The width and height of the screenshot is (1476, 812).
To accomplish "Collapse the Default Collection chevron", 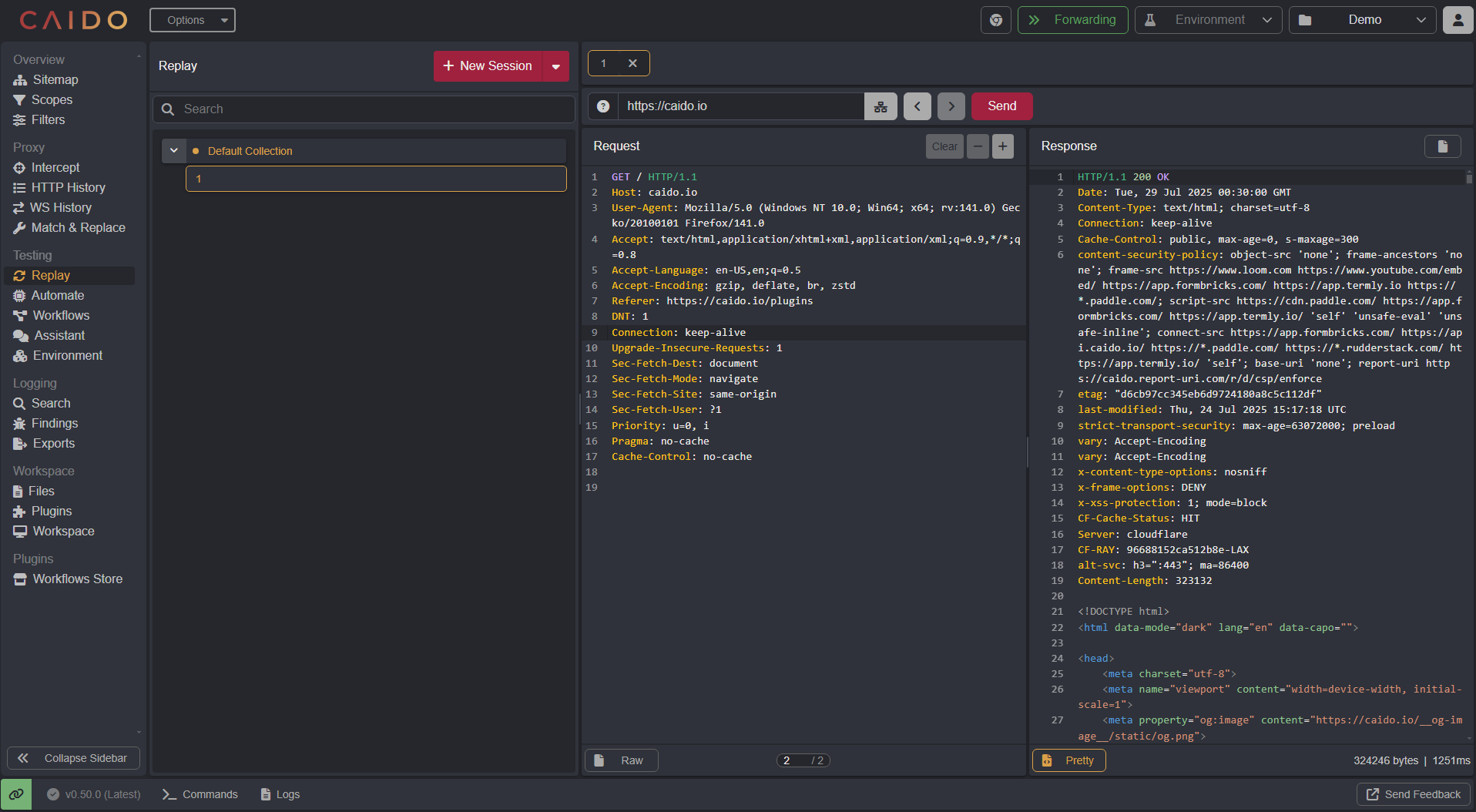I will [x=174, y=151].
